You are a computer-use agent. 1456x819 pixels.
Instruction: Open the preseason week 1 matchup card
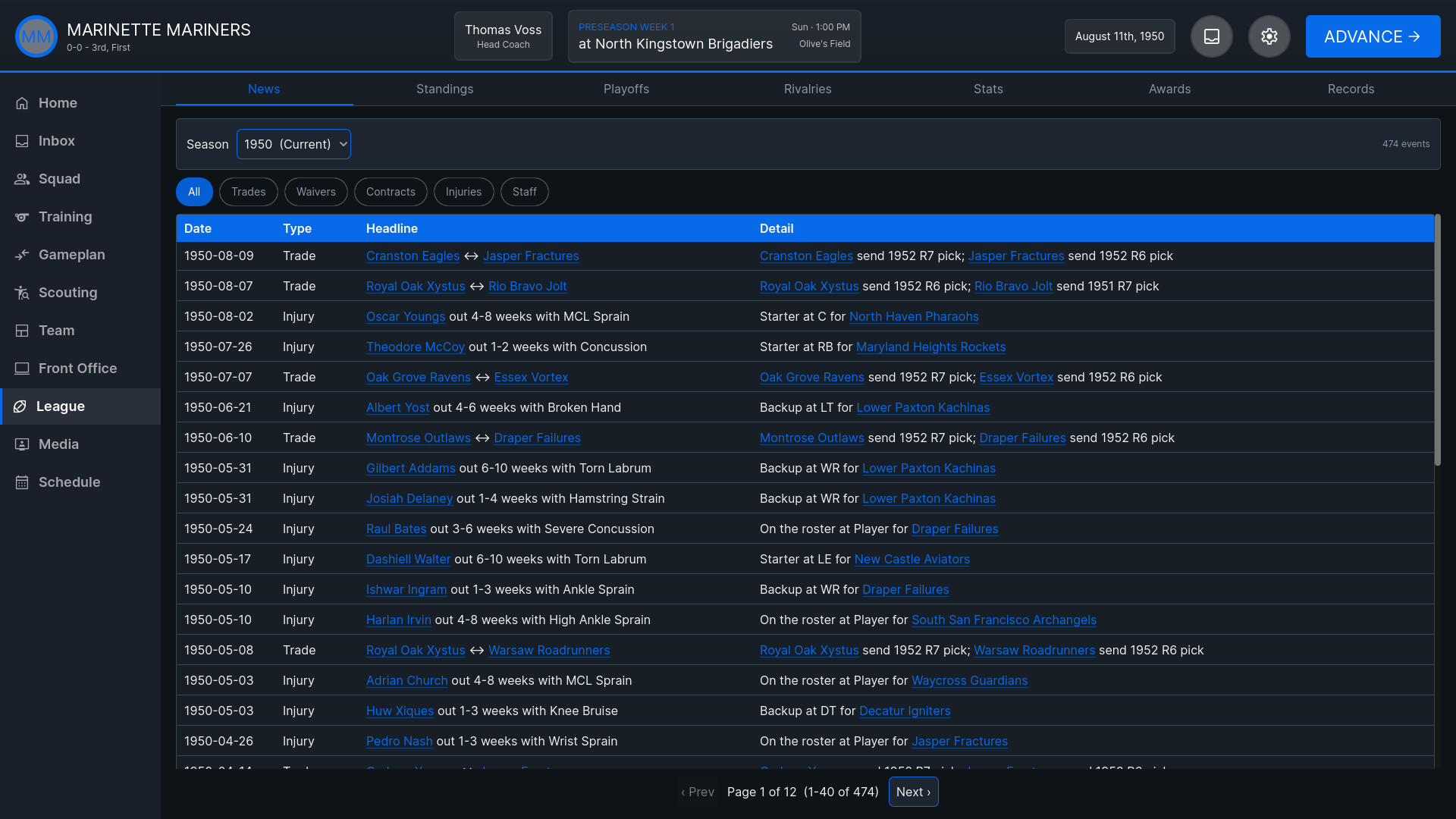tap(714, 36)
